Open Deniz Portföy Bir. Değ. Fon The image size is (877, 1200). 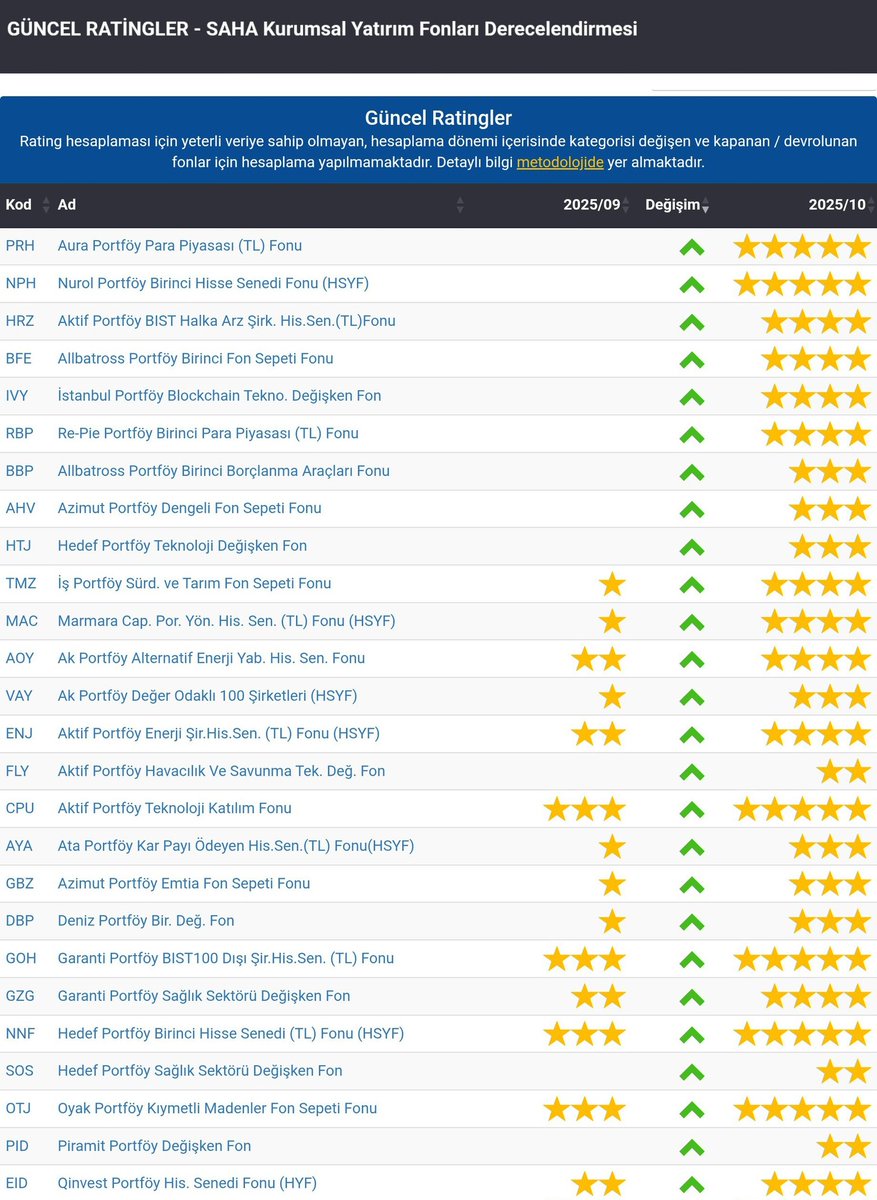coord(146,921)
